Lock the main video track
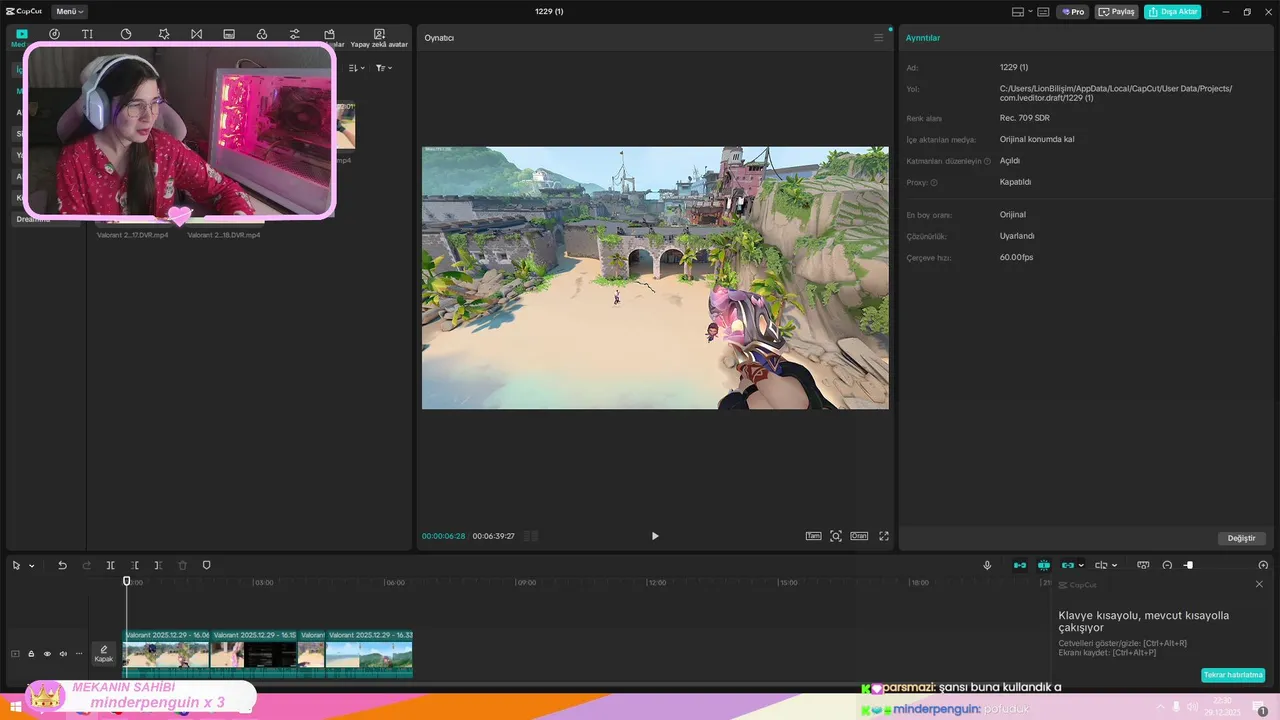Image resolution: width=1280 pixels, height=720 pixels. click(31, 654)
